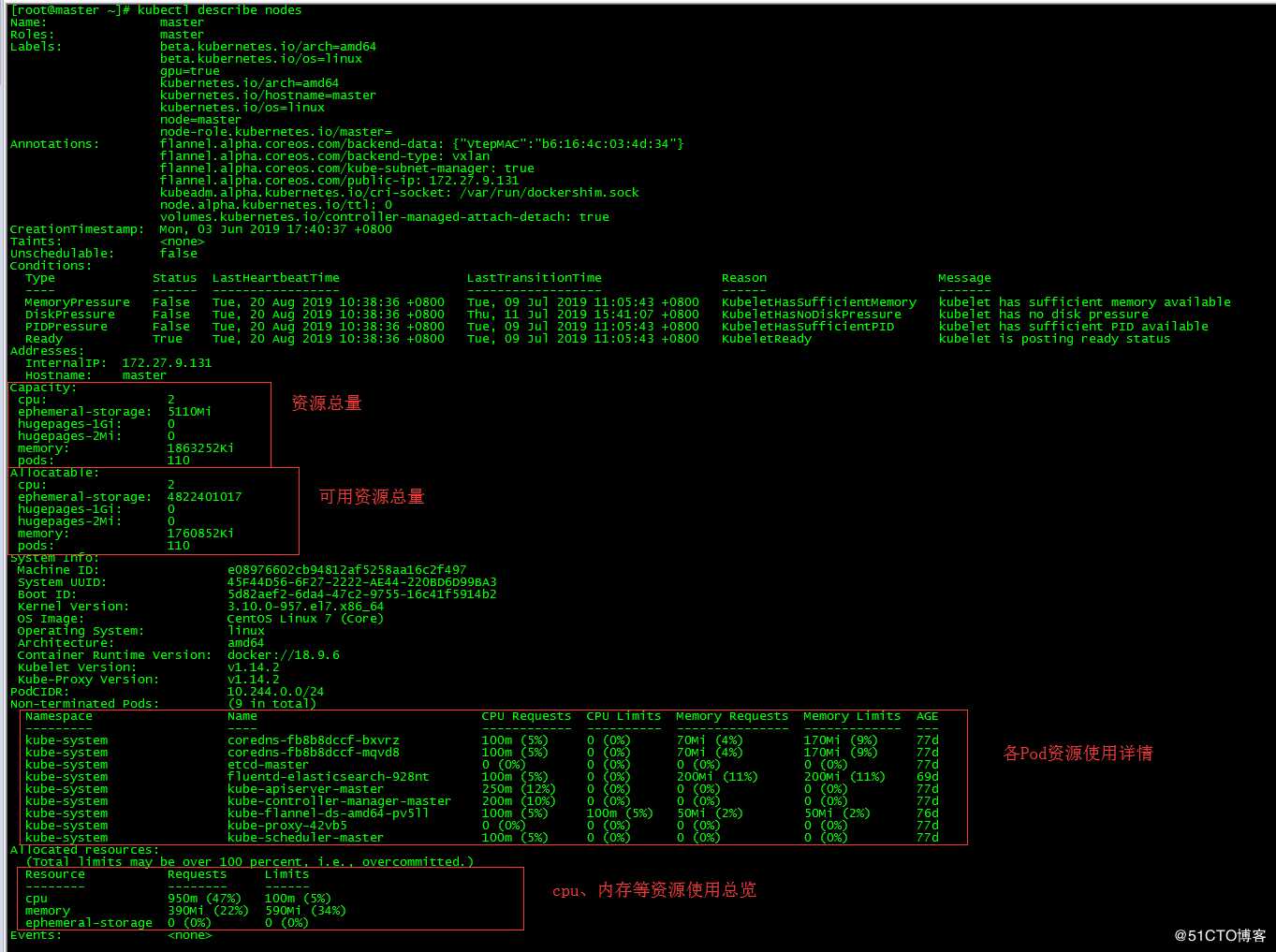Click the 'DiskPressure' condition type
Viewport: 1276px width, 952px height.
click(x=70, y=315)
